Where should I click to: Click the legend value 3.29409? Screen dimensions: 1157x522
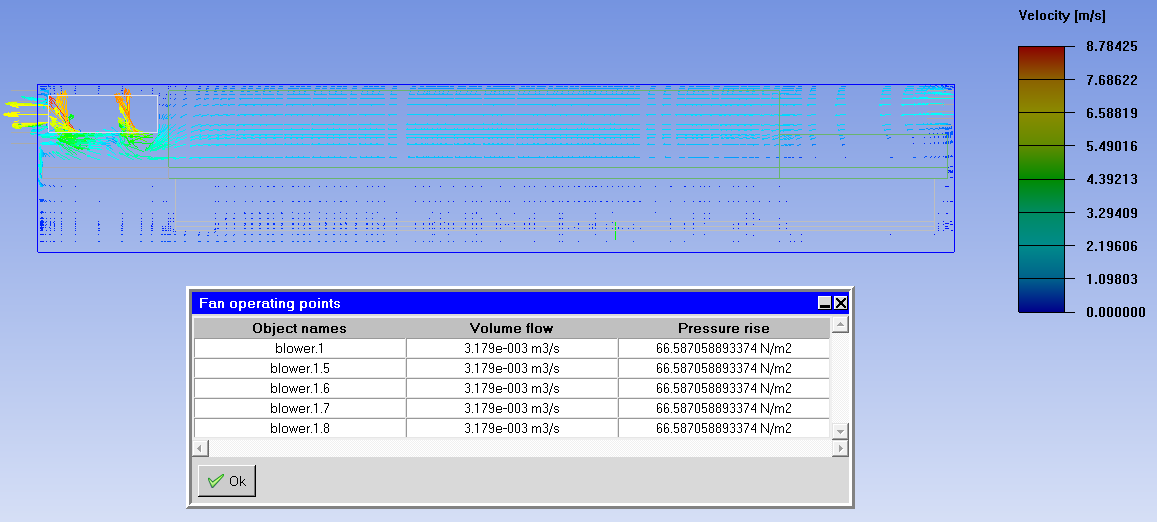(x=1111, y=213)
